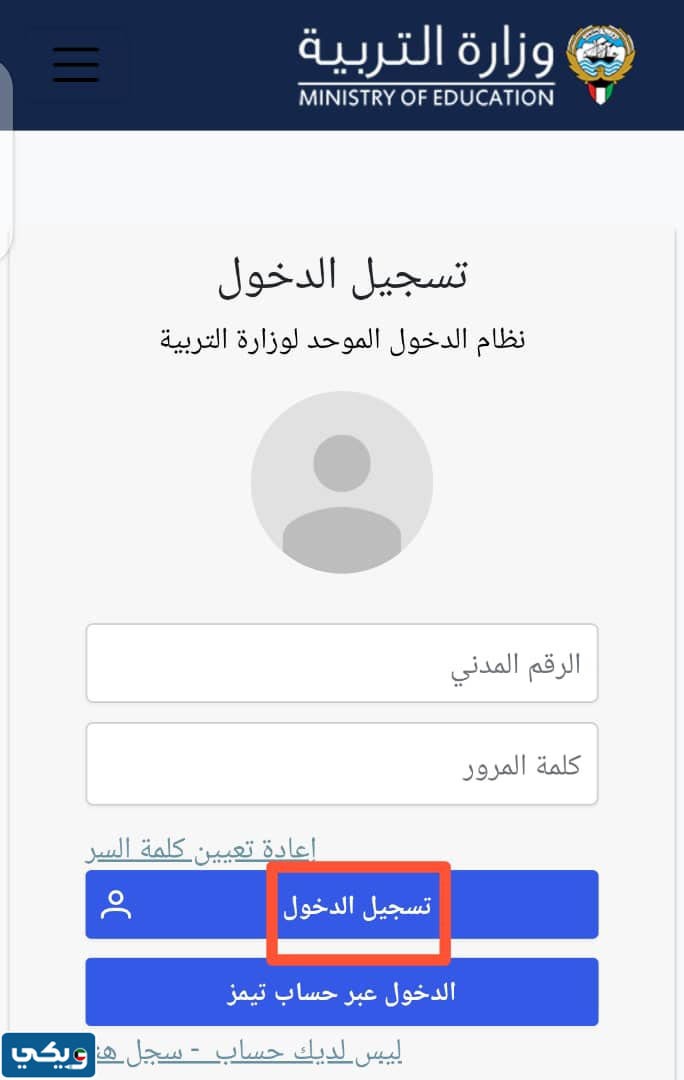Screen dimensions: 684x1080
Task: Click the نظام الدخول الموحد subtitle text
Action: tap(342, 339)
